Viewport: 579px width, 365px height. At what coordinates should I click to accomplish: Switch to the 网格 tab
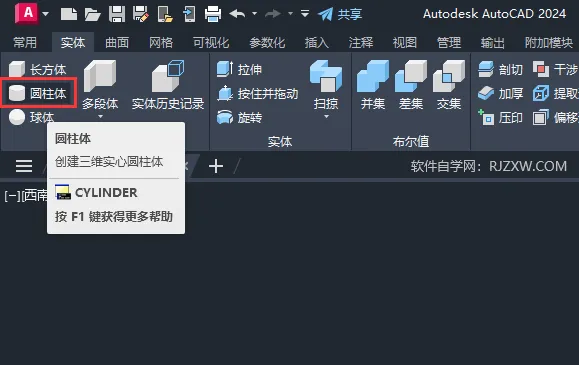(161, 42)
